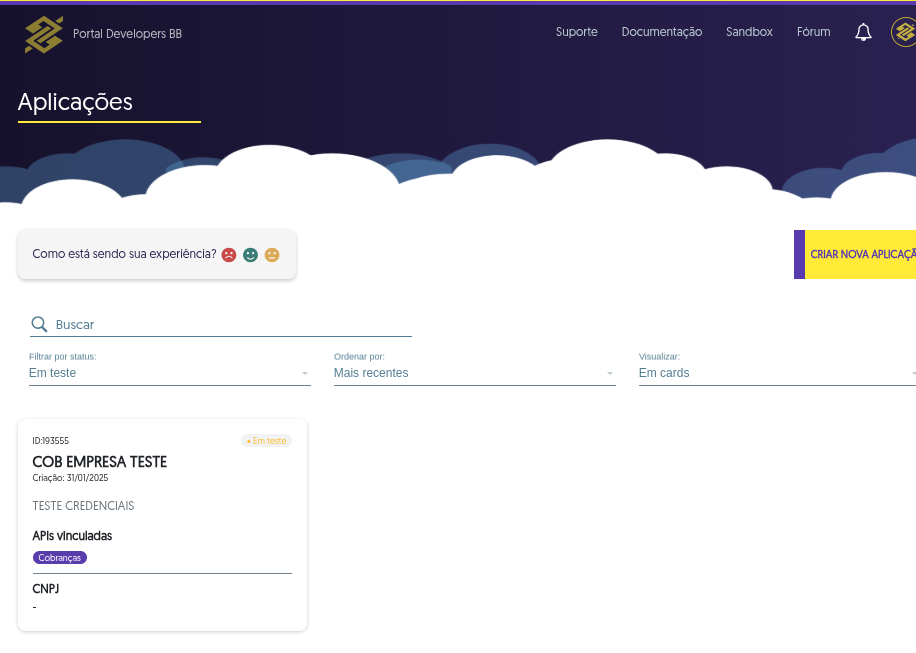Rate experience with red sad face
This screenshot has height=653, width=916.
tap(229, 255)
